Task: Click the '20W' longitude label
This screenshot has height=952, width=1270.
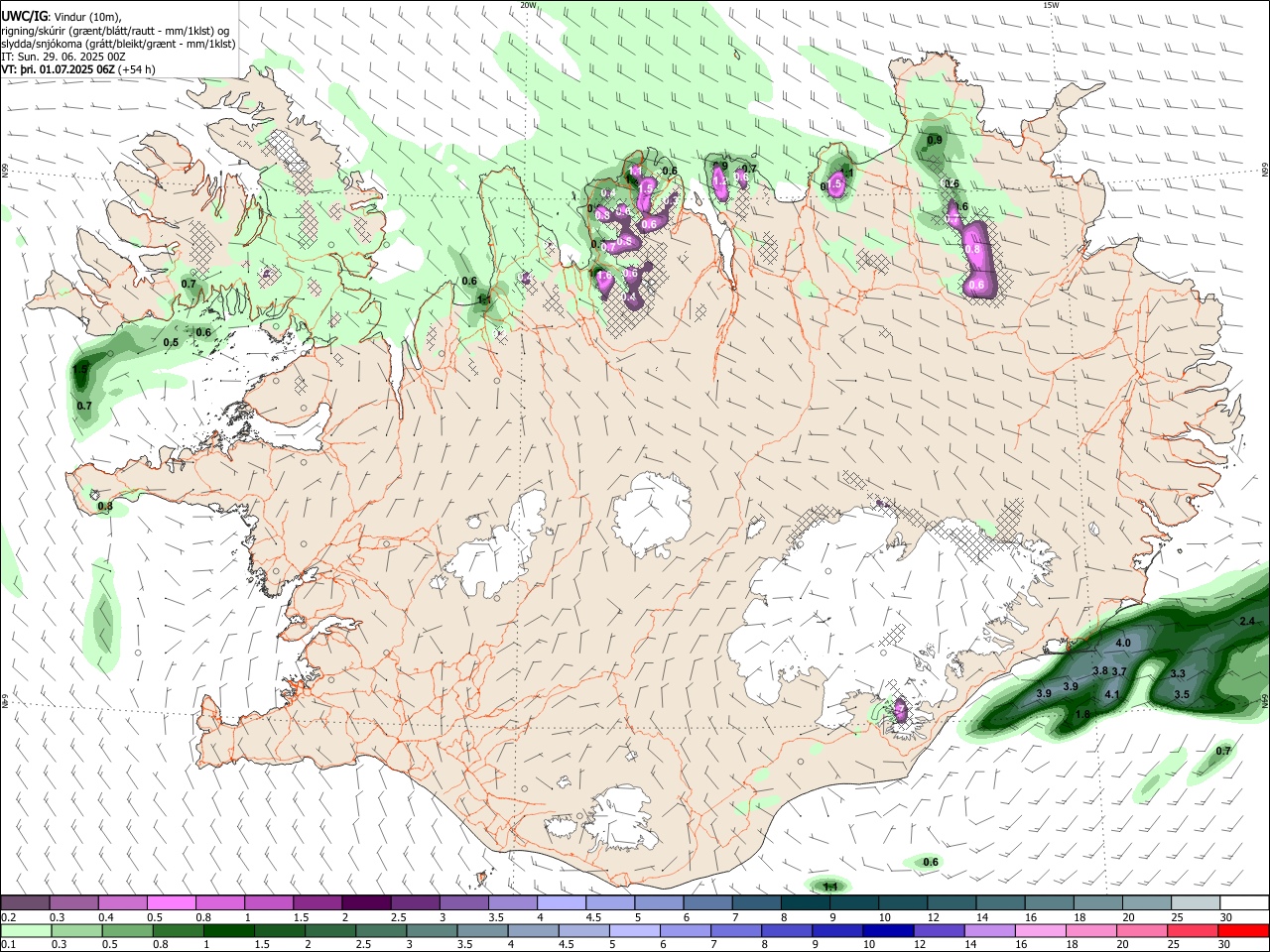Action: [529, 5]
